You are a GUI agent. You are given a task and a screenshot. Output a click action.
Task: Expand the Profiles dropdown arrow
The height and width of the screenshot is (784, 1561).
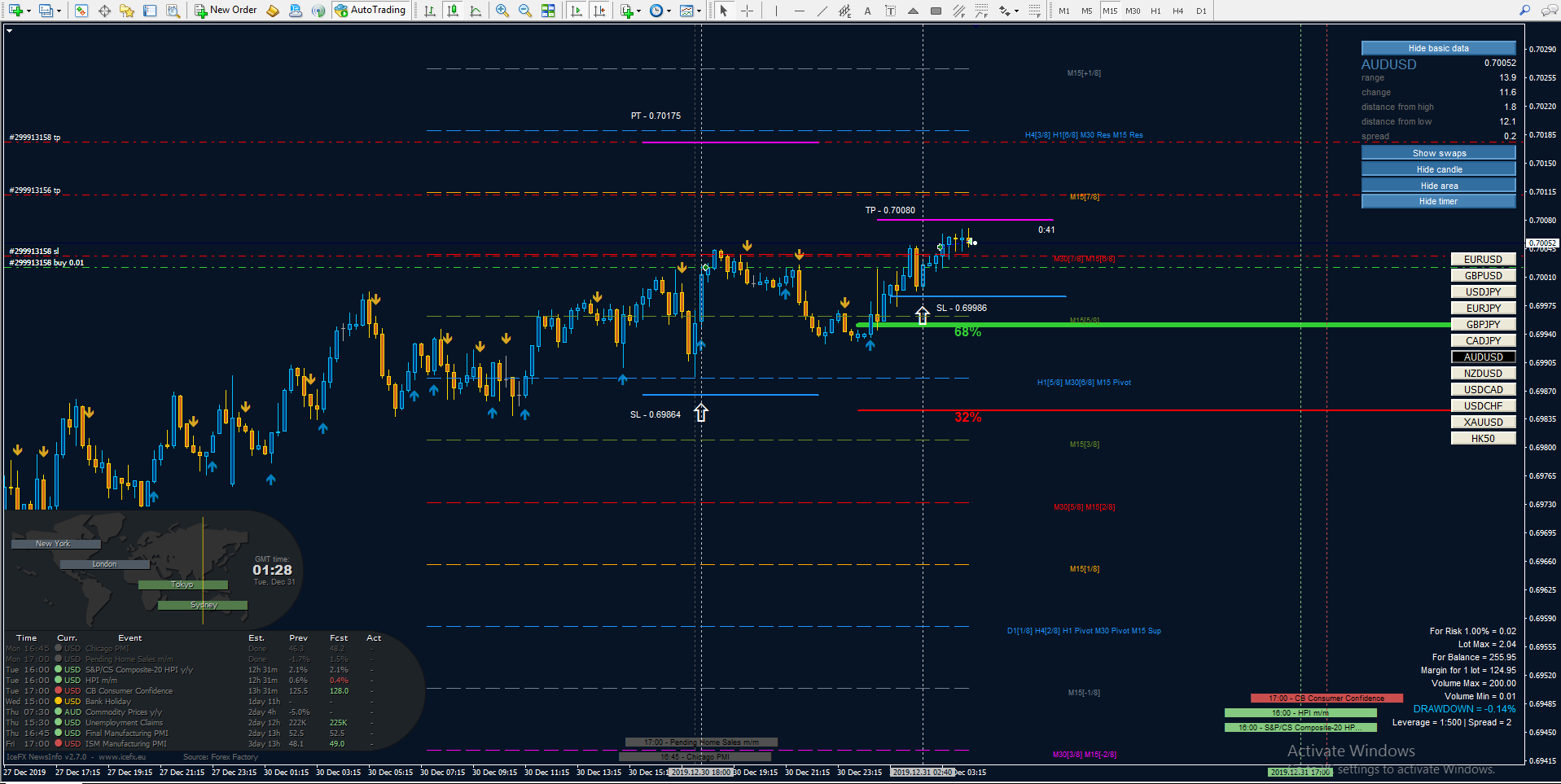click(59, 11)
